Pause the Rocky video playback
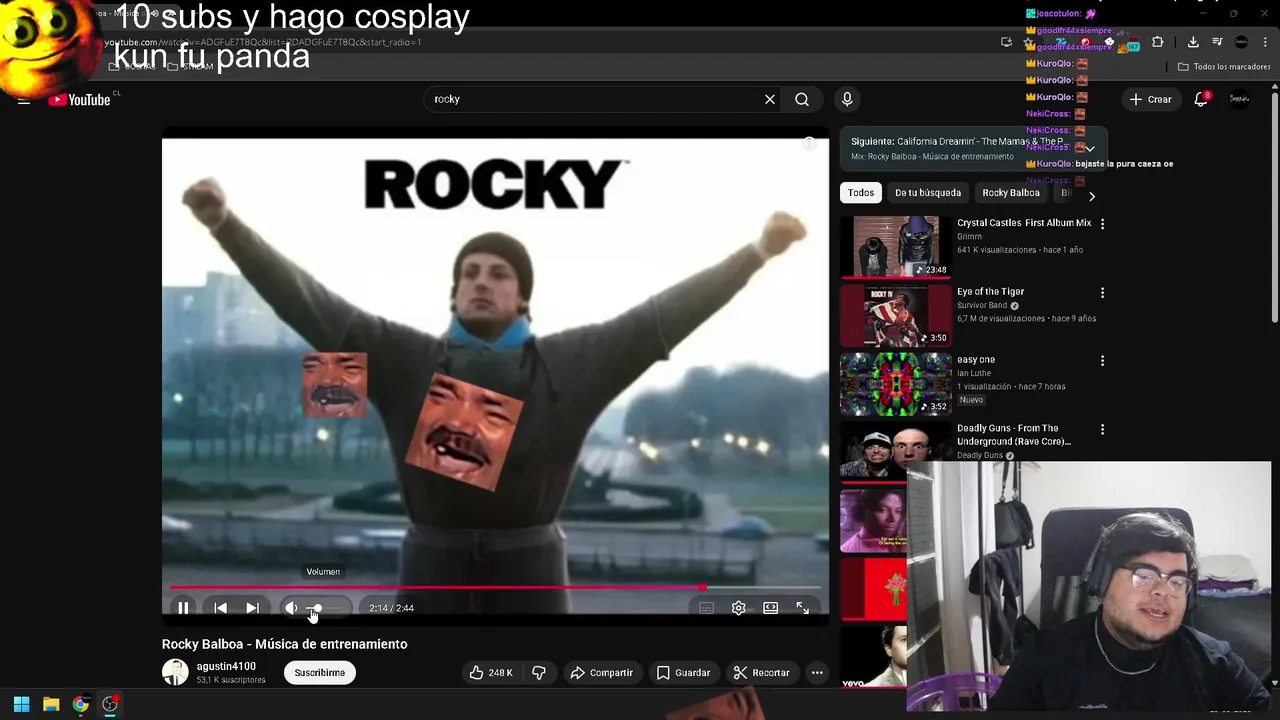Viewport: 1280px width, 720px height. [183, 608]
